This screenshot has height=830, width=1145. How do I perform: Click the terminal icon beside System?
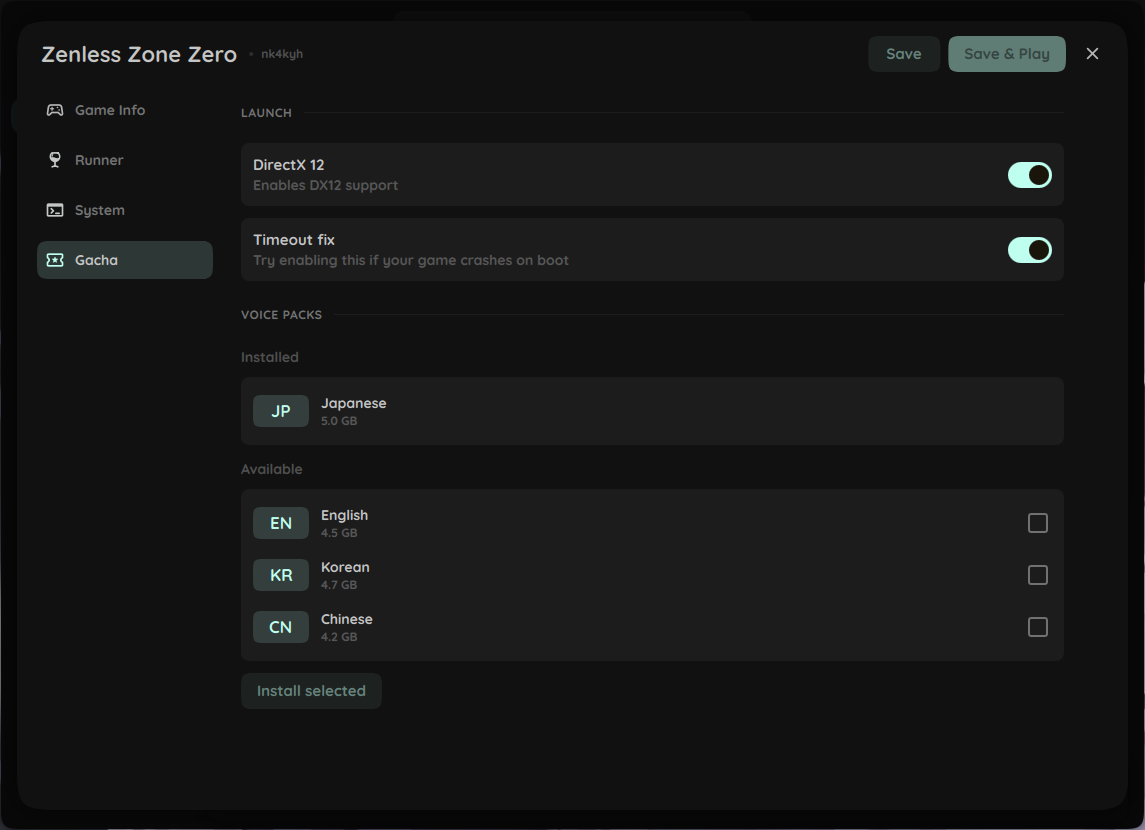55,210
